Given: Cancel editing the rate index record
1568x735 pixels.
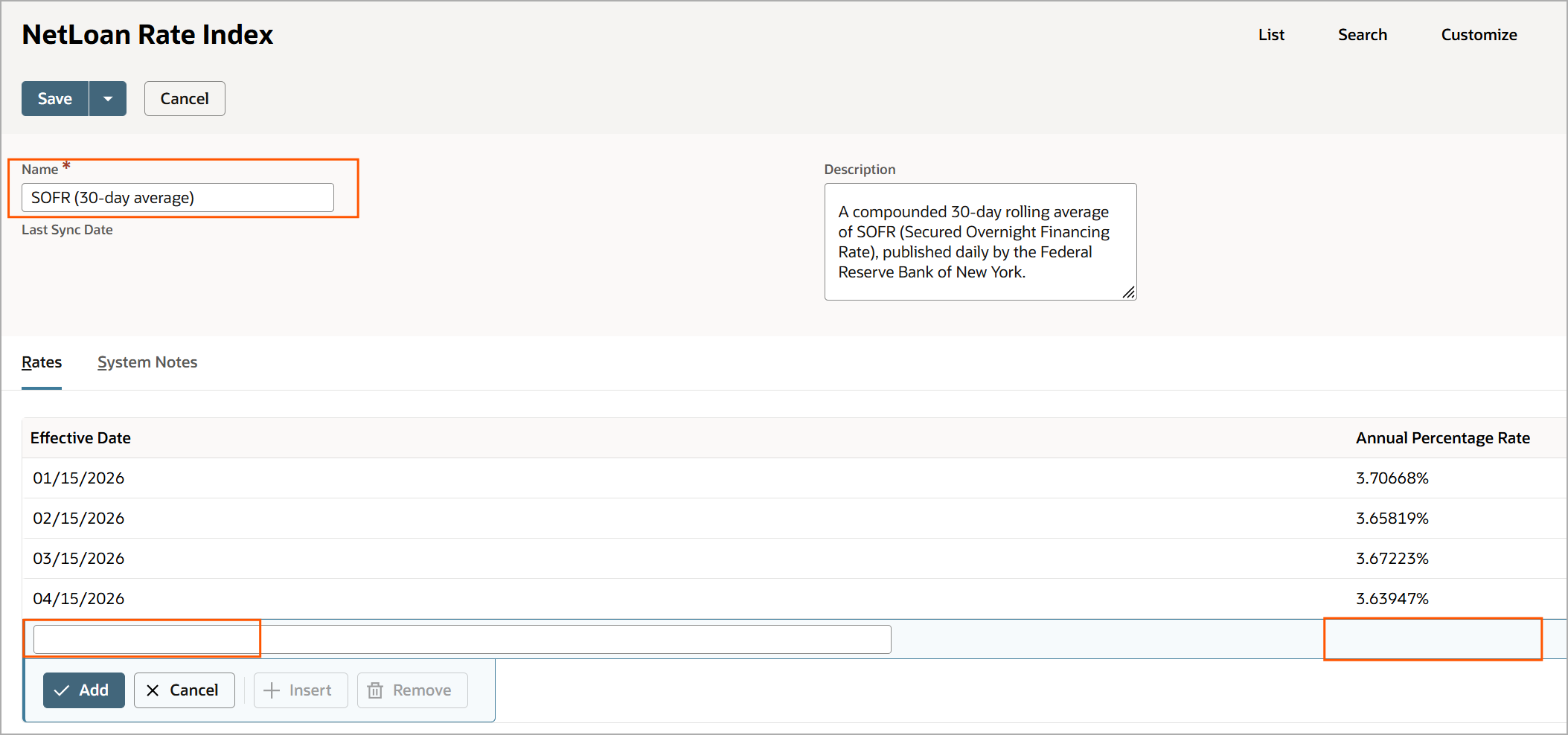Looking at the screenshot, I should coord(185,99).
